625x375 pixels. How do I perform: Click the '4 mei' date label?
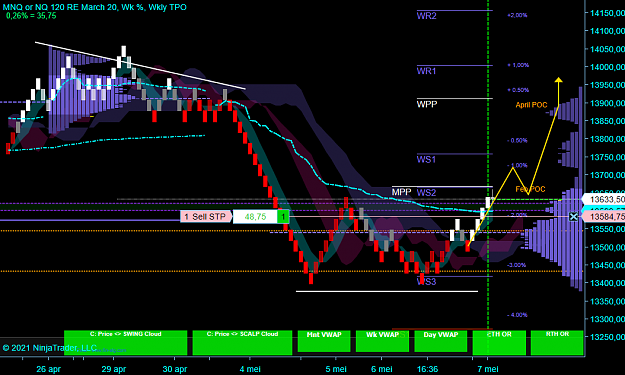[x=250, y=369]
